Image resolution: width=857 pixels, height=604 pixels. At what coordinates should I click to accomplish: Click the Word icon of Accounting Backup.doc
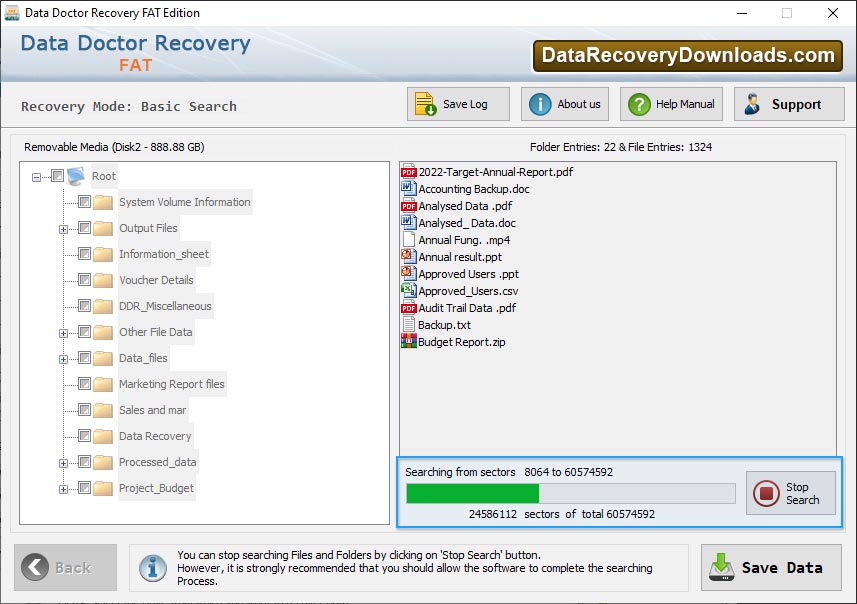click(409, 189)
